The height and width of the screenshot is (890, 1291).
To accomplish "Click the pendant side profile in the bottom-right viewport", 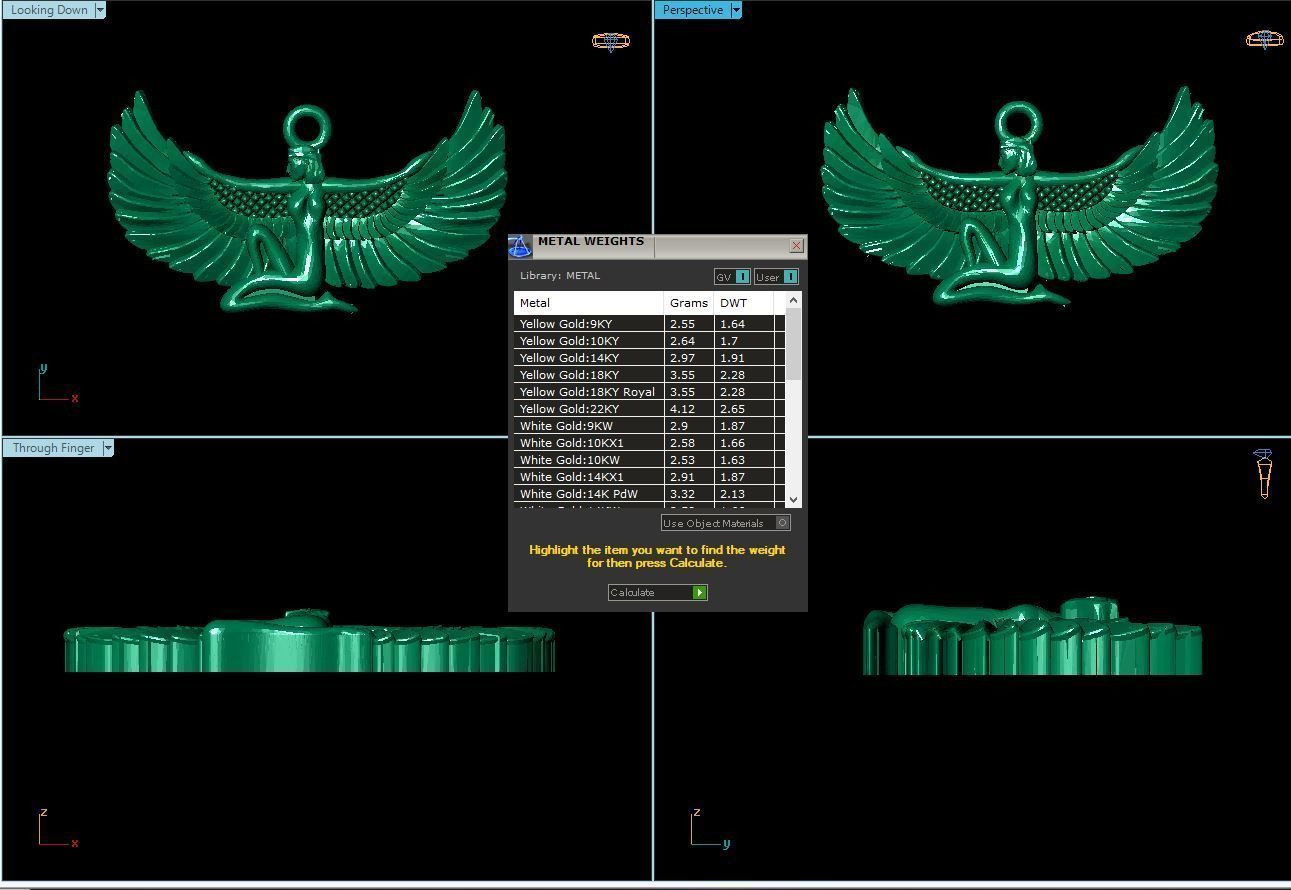I will pyautogui.click(x=1032, y=637).
